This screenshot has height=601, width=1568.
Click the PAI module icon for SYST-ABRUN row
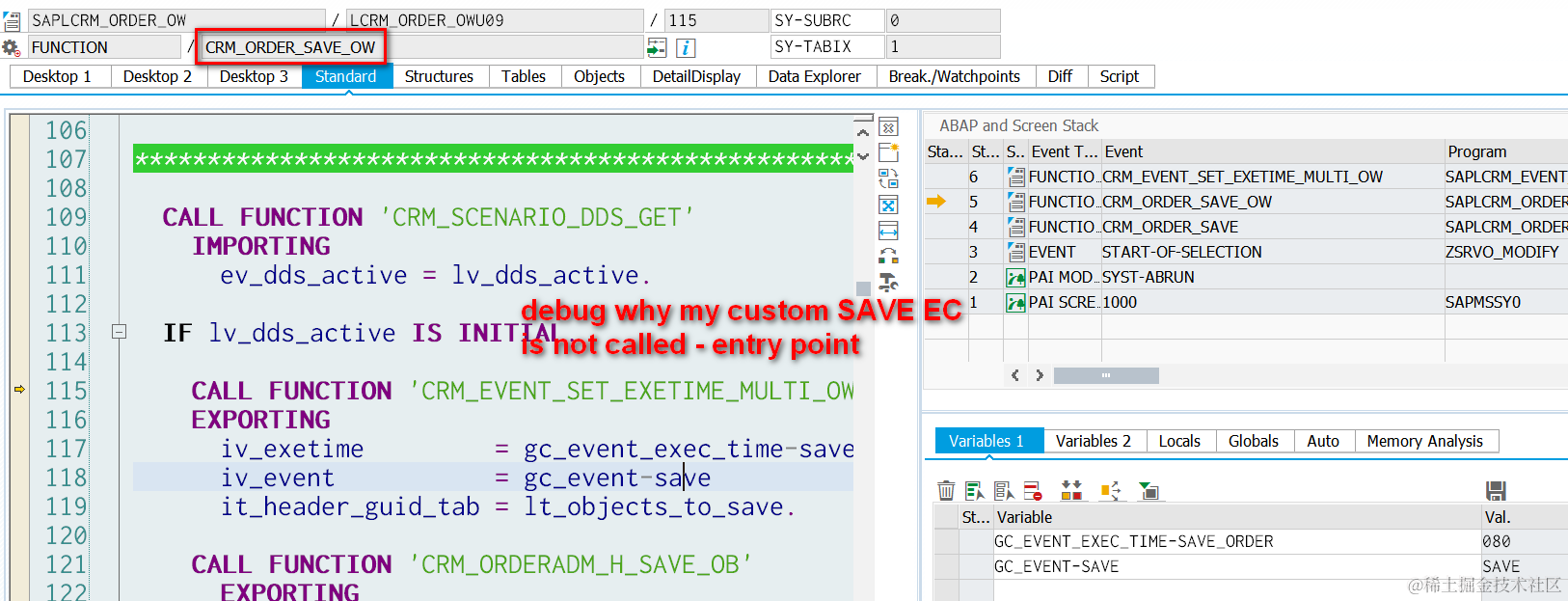pyautogui.click(x=1015, y=277)
